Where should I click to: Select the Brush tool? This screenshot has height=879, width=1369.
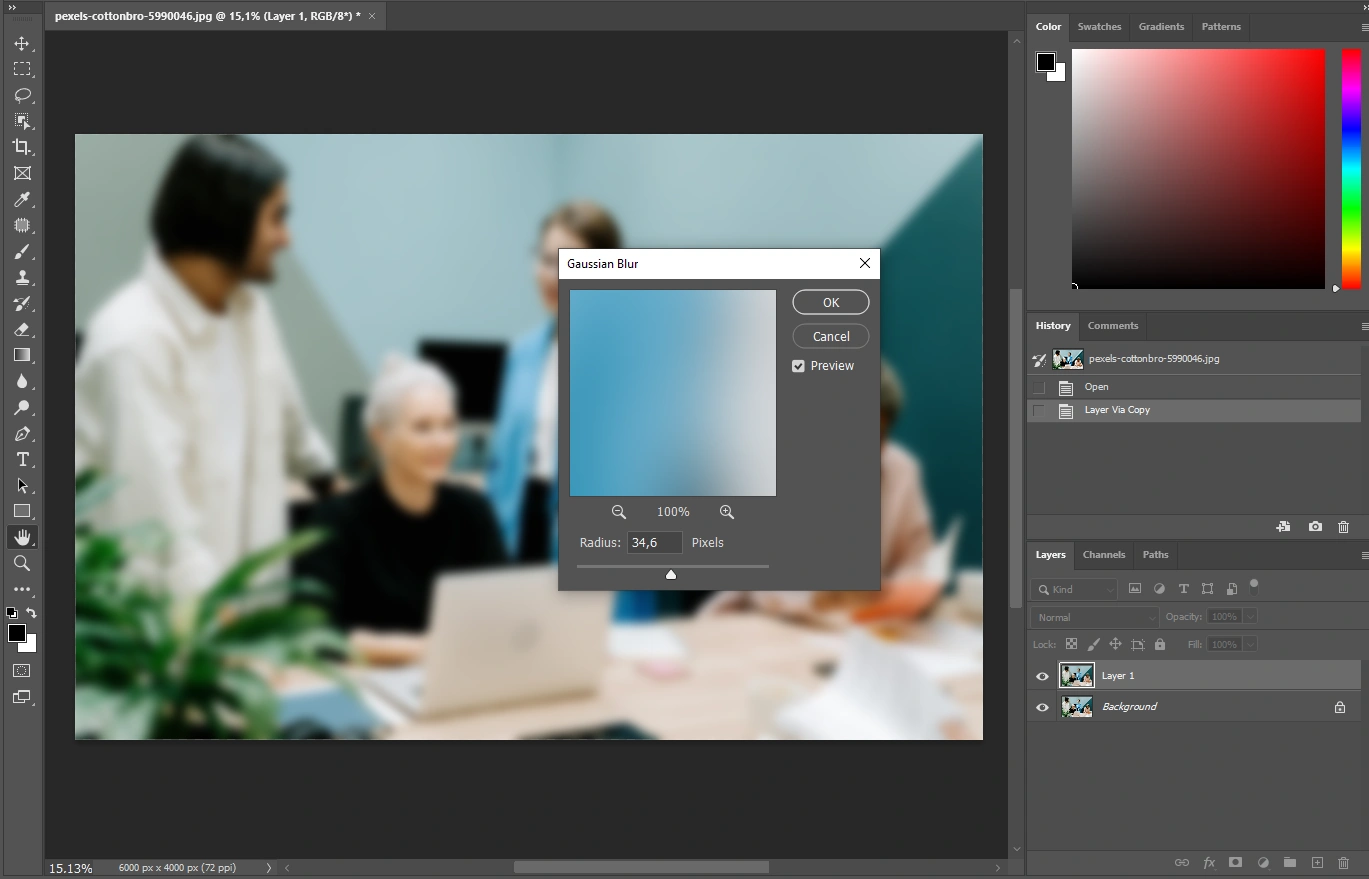22,252
